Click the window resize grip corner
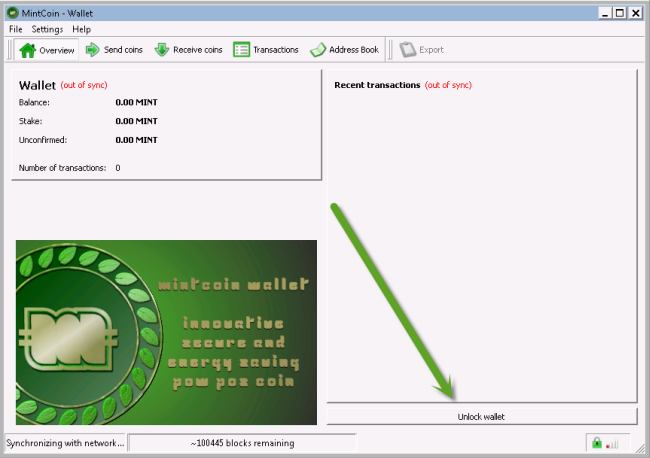Viewport: 650px width, 458px height. [x=640, y=448]
